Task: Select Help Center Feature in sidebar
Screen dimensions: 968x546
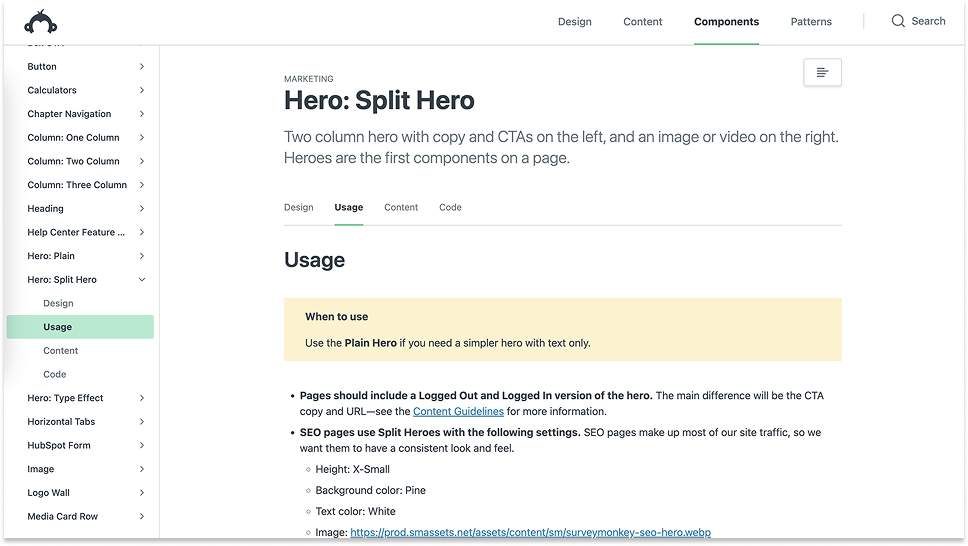Action: pos(76,232)
